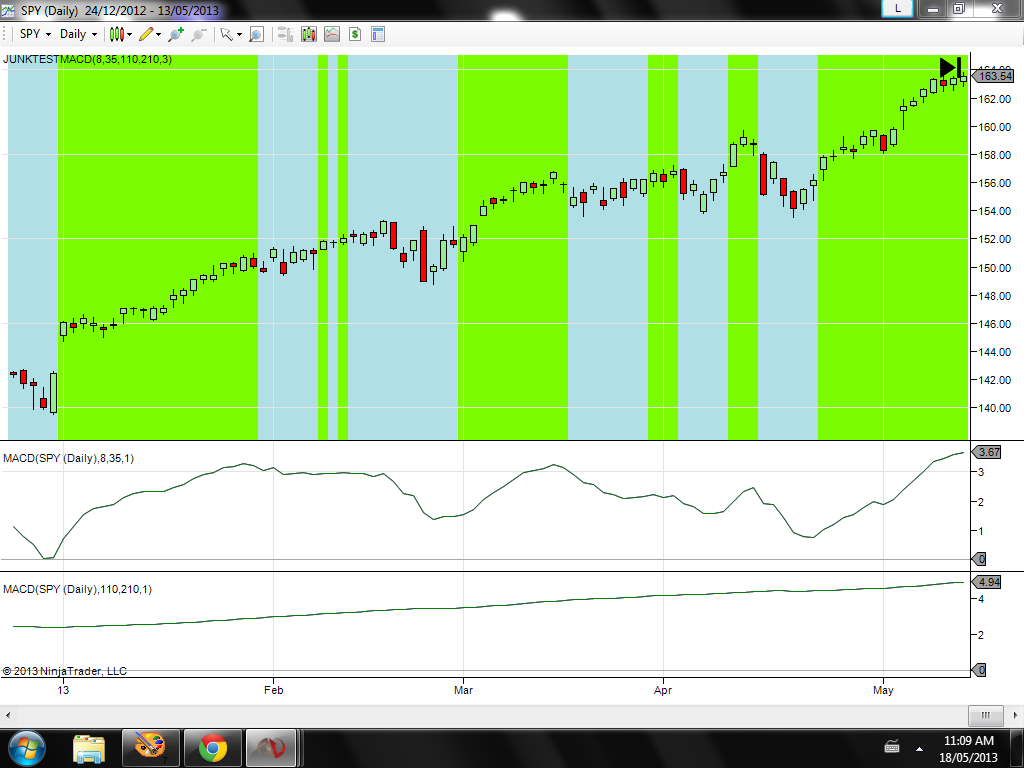The image size is (1024, 768).
Task: Open the strategies dollar sign icon
Action: click(355, 34)
